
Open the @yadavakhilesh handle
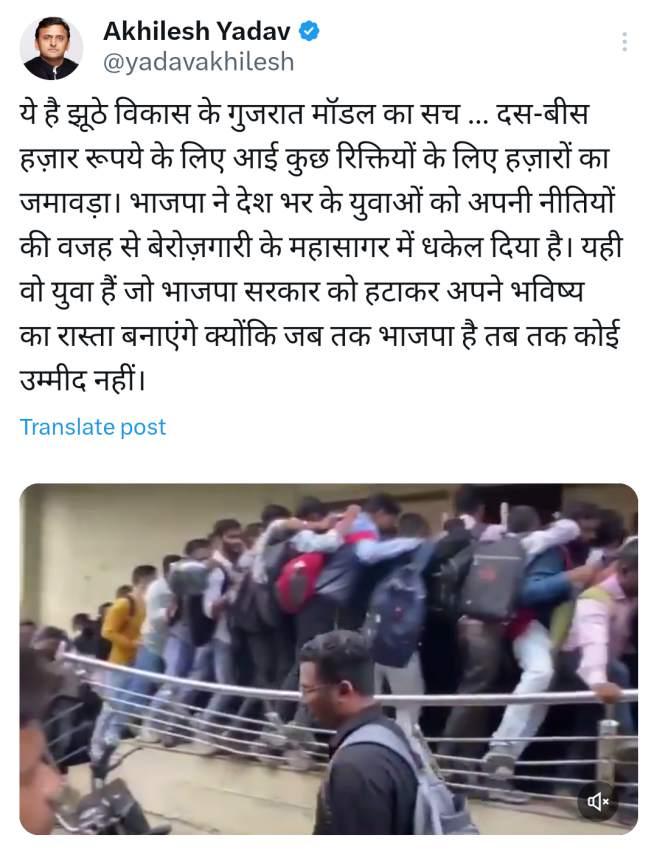199,62
